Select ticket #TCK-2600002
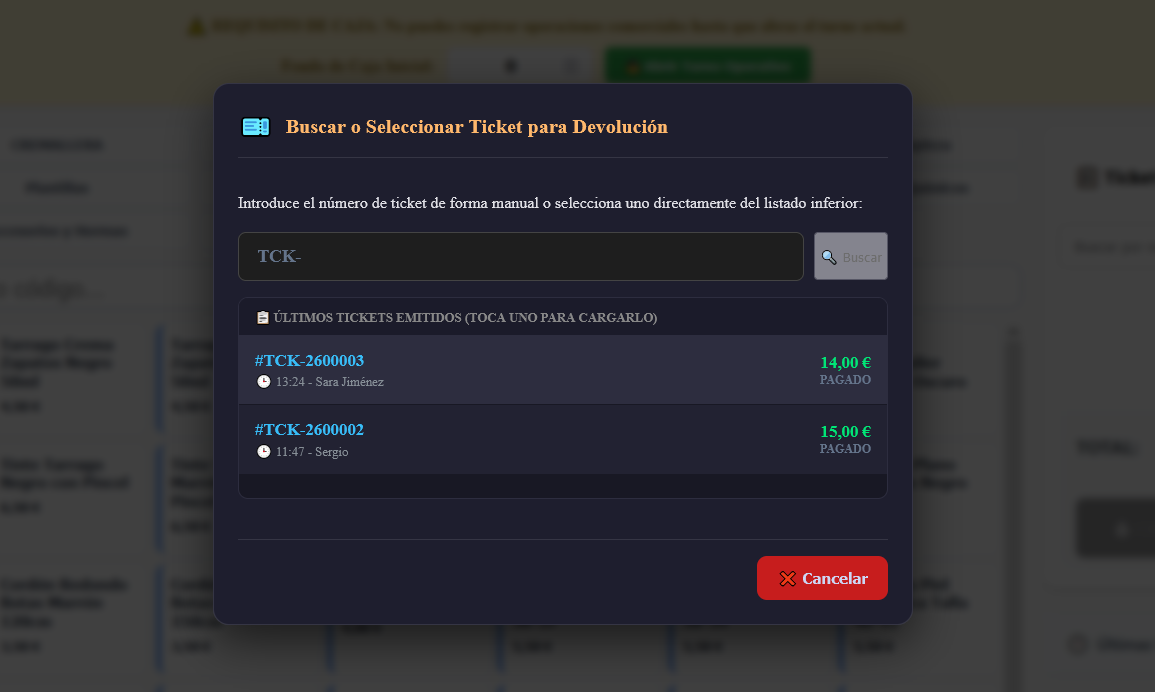 coord(309,430)
